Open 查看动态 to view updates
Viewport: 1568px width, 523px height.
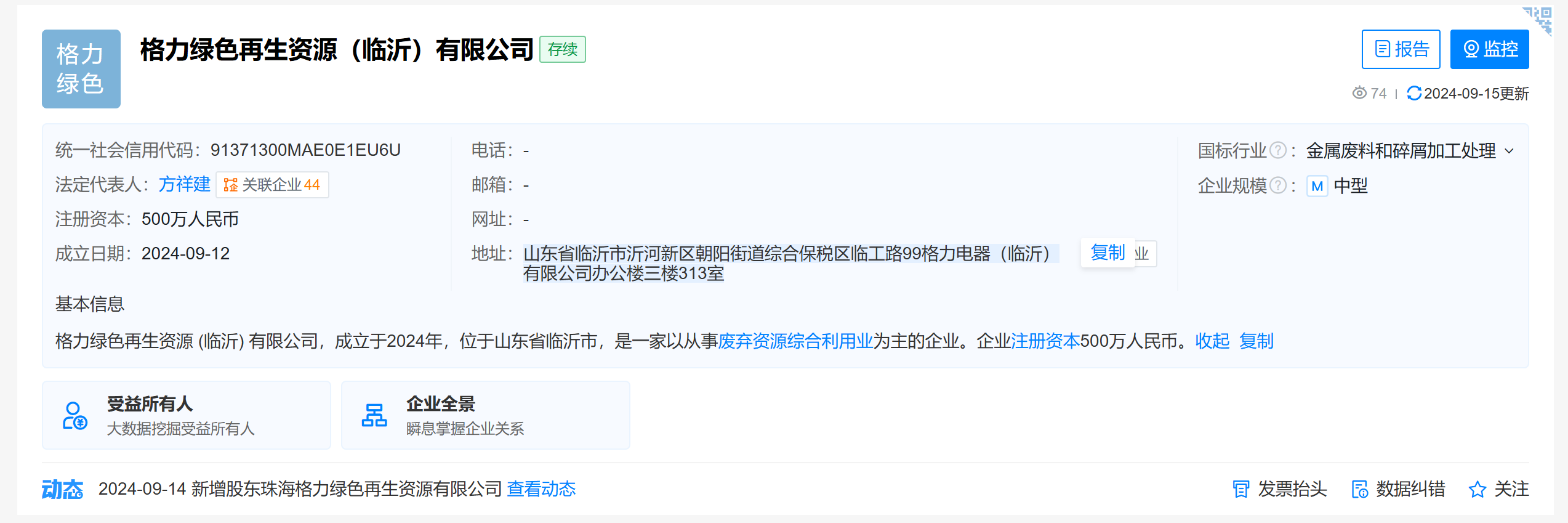tap(540, 489)
